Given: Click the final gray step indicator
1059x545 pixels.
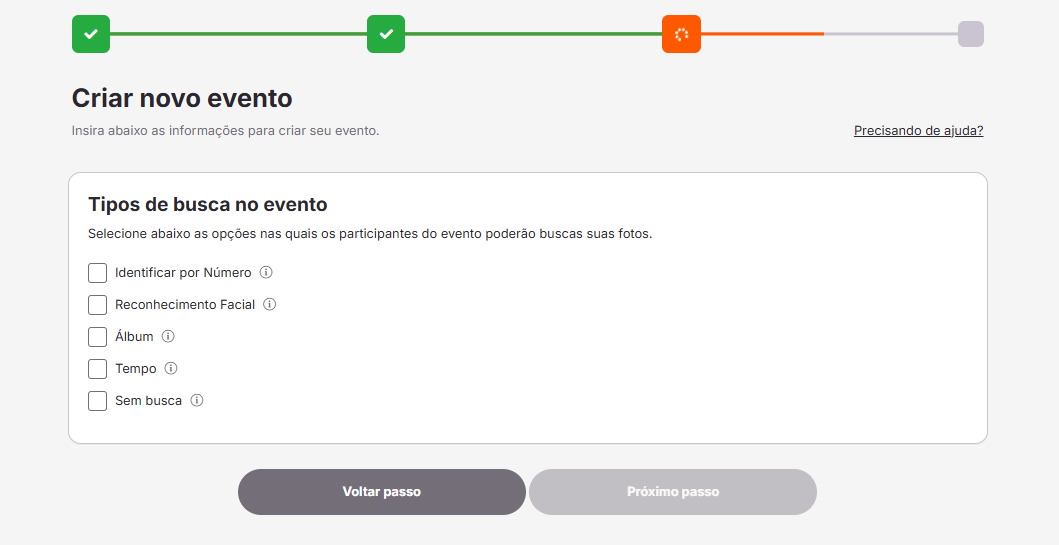Looking at the screenshot, I should [970, 34].
